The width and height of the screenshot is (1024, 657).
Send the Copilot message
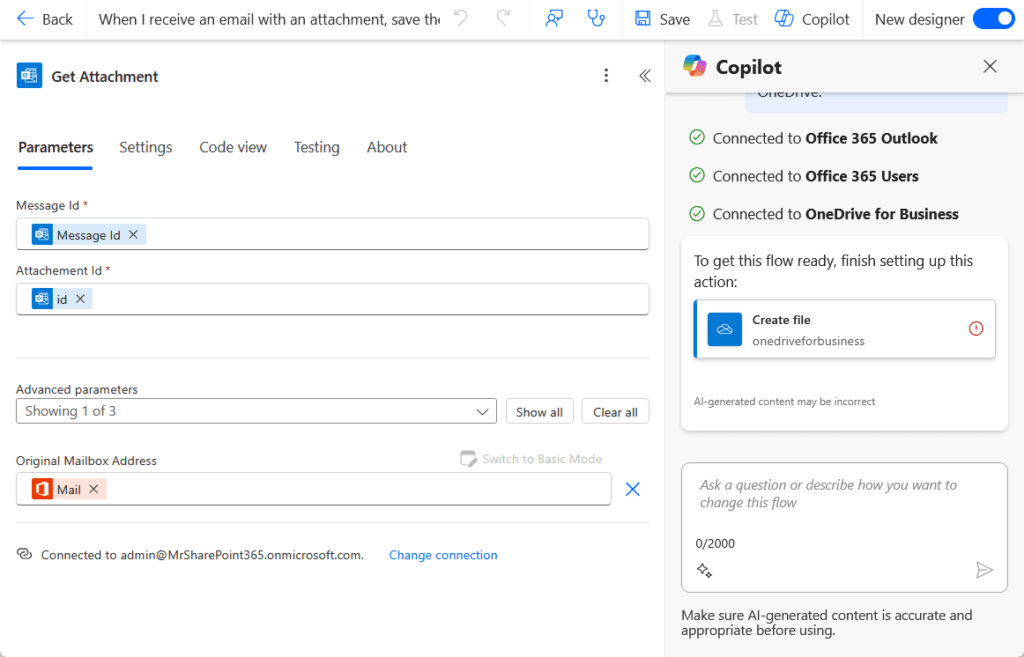pos(984,570)
